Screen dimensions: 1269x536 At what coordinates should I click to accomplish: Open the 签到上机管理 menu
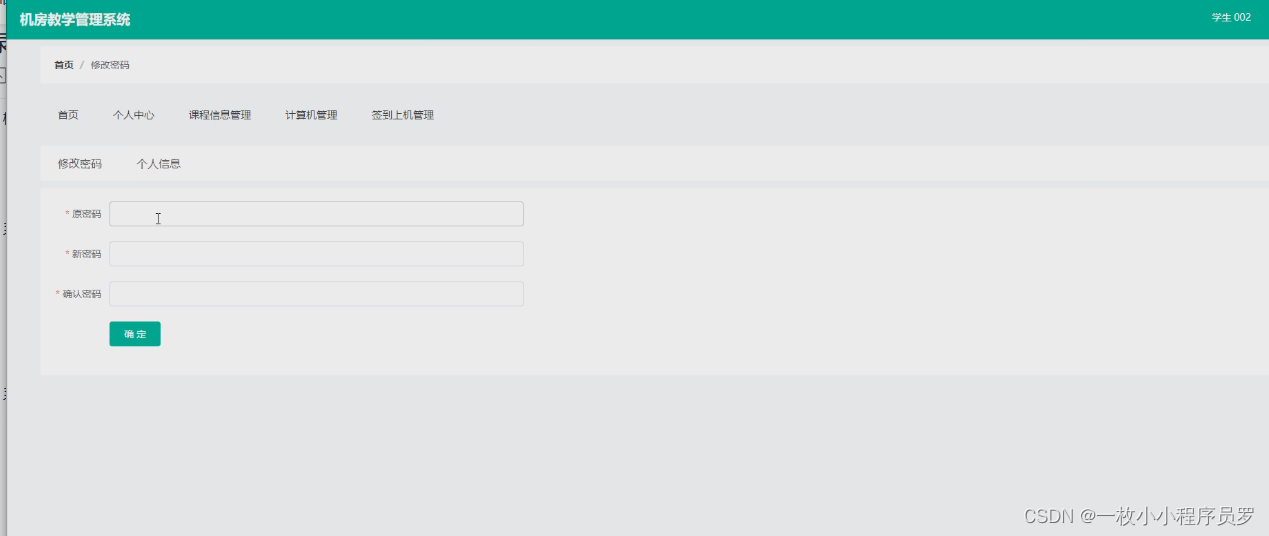403,115
